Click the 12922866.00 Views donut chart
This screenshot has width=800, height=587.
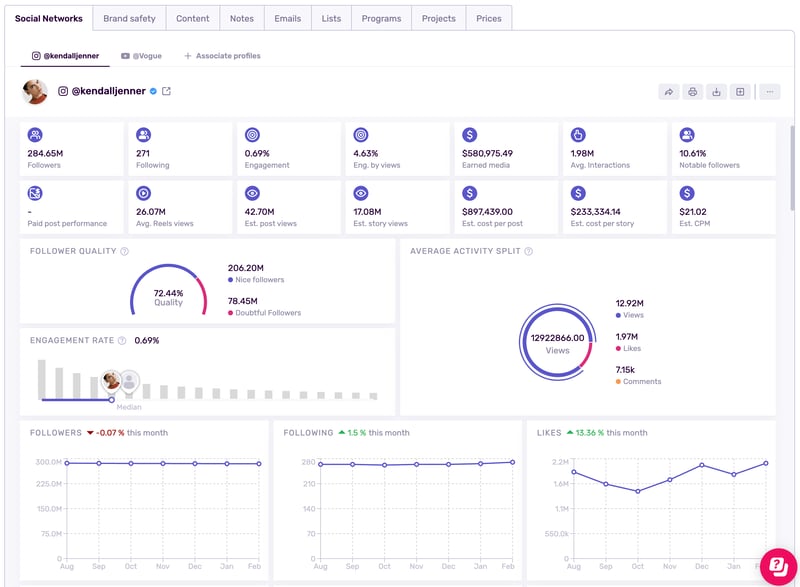(557, 342)
